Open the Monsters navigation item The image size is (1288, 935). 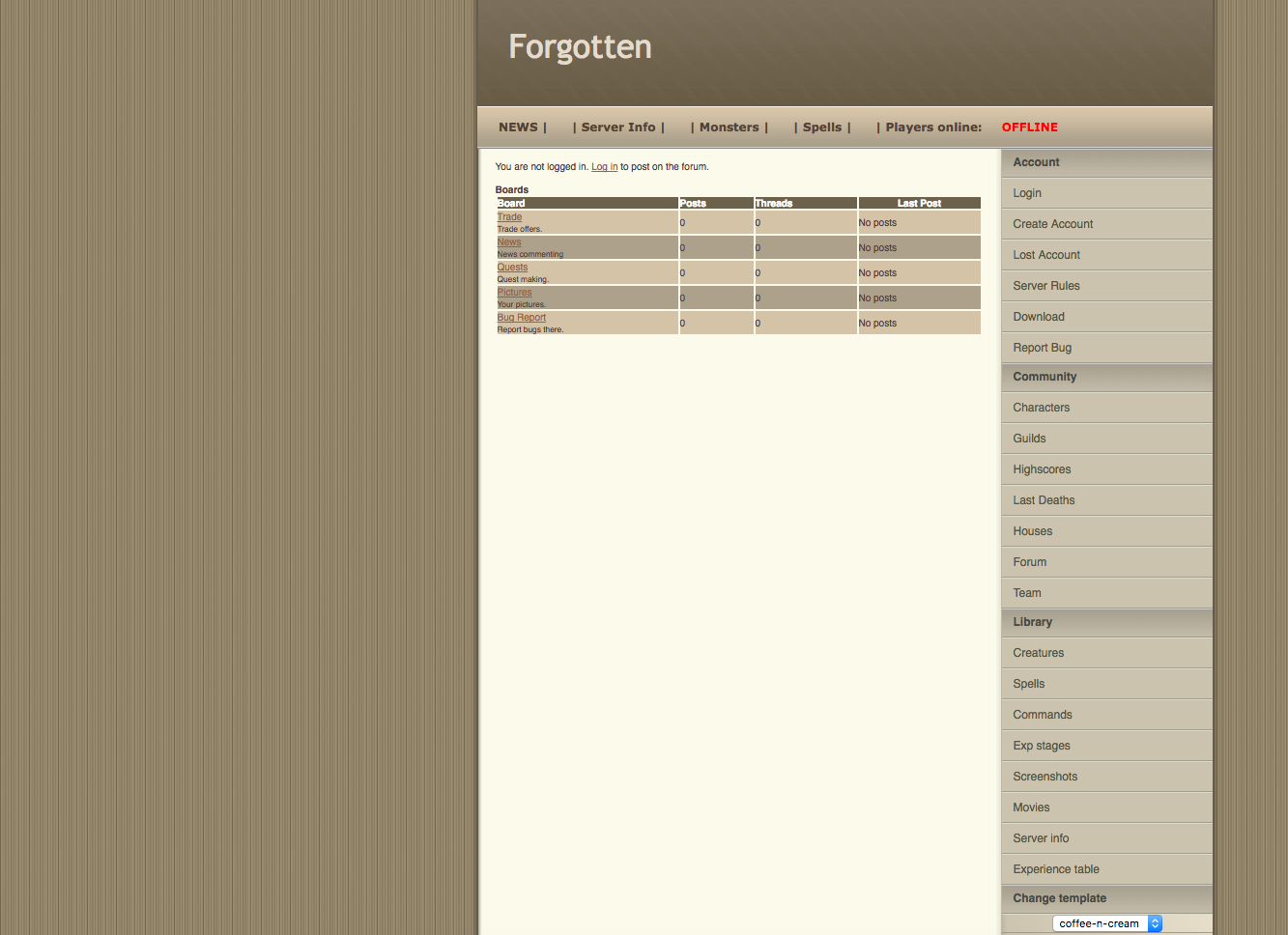730,127
